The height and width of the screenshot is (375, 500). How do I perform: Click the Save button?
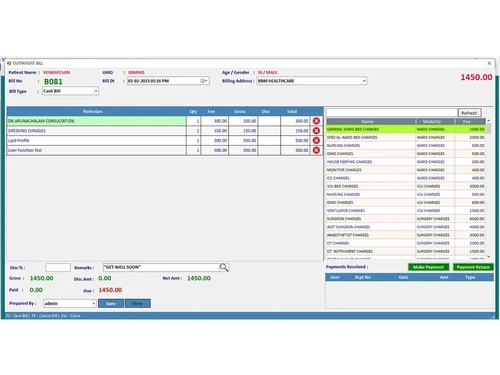[111, 303]
